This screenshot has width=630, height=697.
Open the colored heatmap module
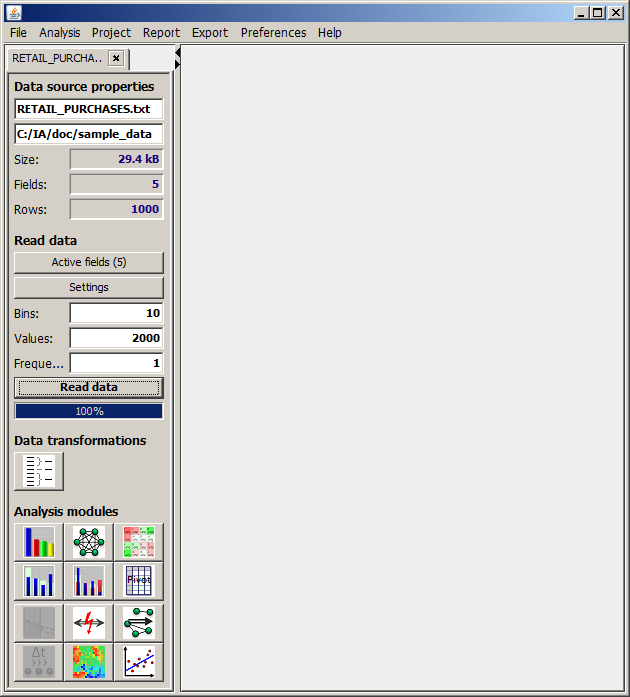point(89,662)
